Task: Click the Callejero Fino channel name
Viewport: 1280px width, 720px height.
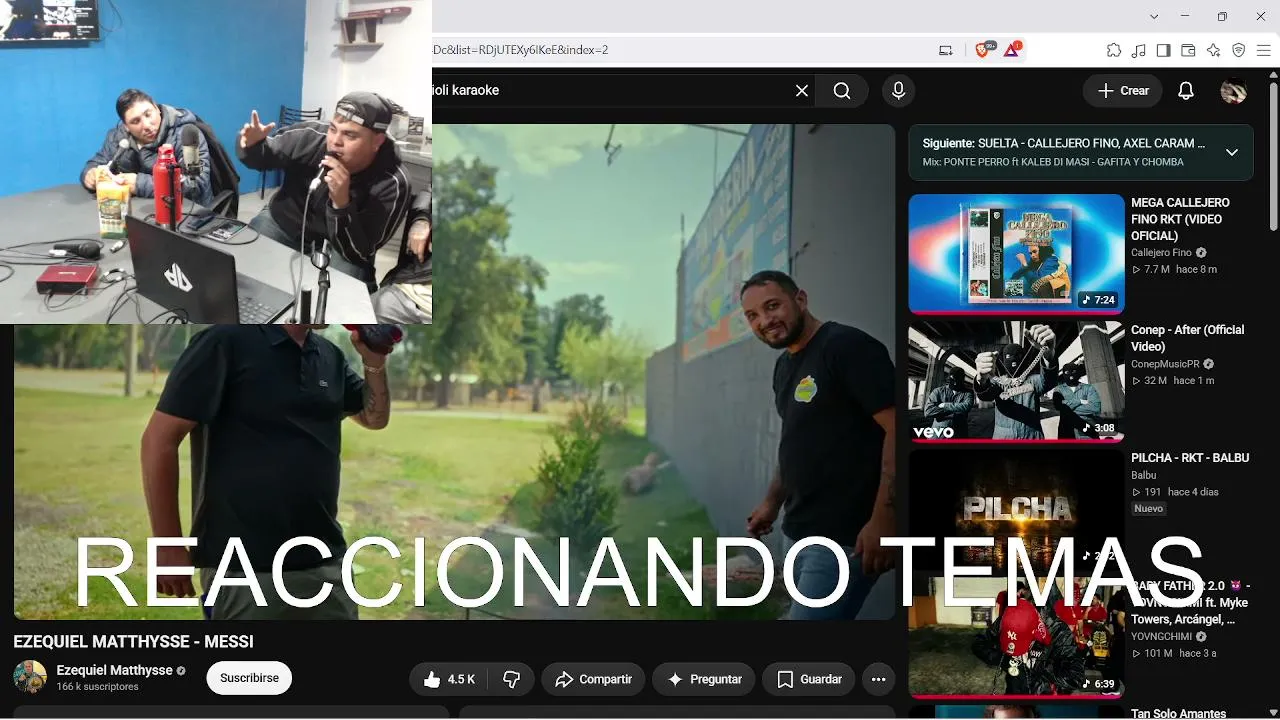Action: (1161, 253)
